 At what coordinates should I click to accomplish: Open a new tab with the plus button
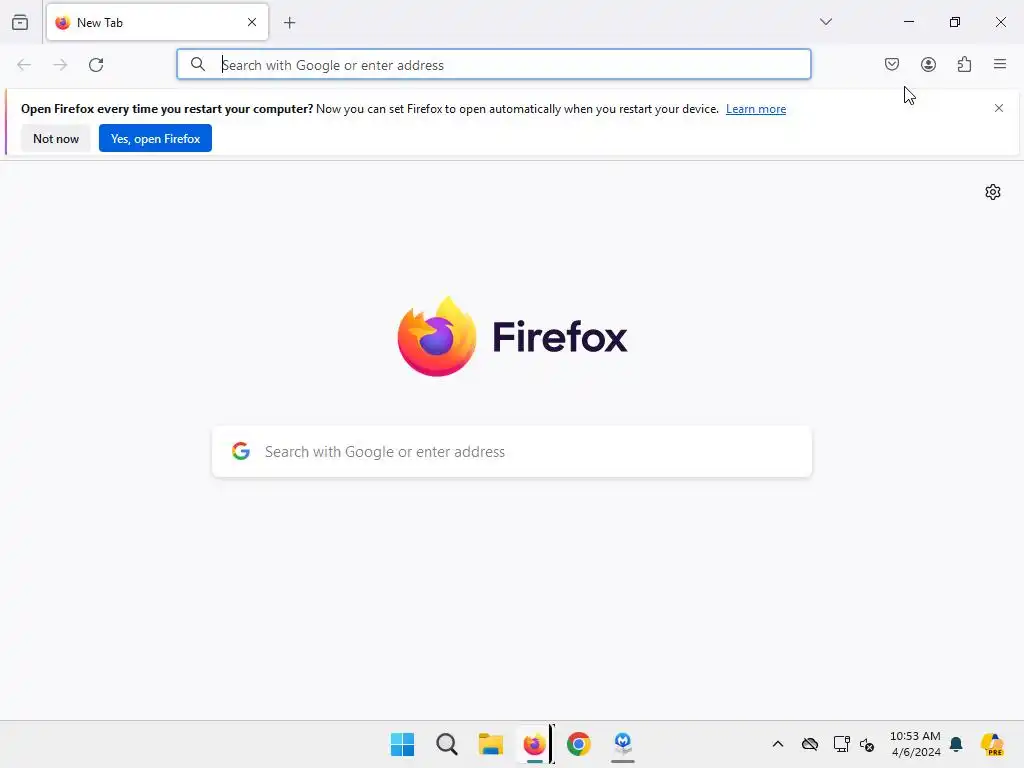coord(290,23)
